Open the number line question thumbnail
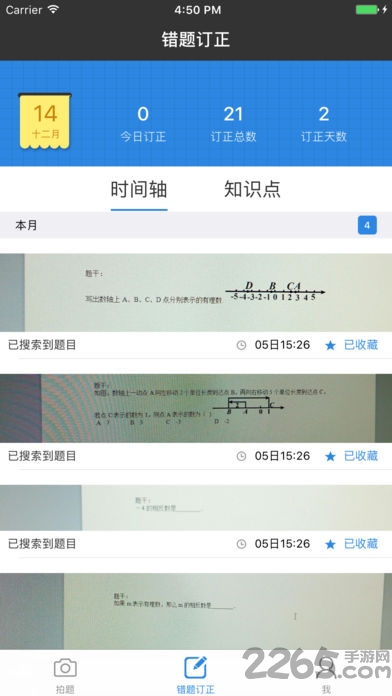 196,293
